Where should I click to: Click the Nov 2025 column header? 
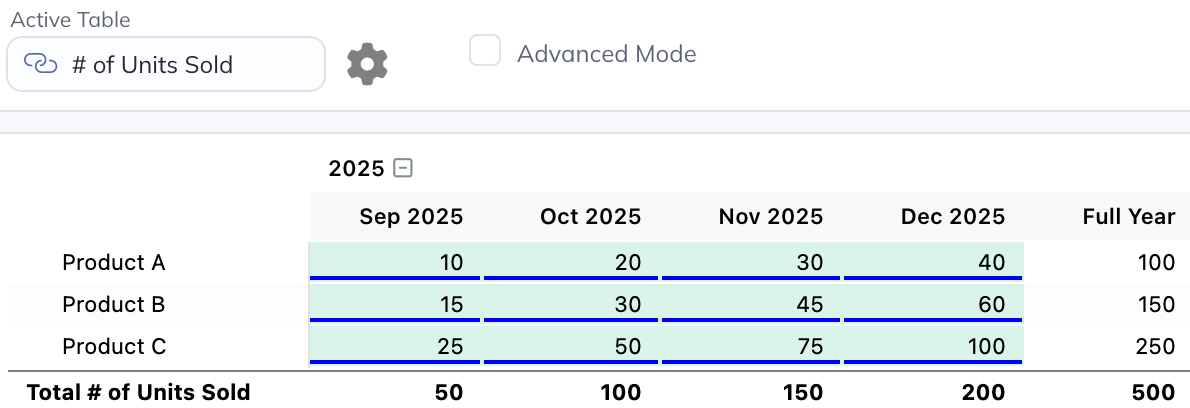[770, 217]
